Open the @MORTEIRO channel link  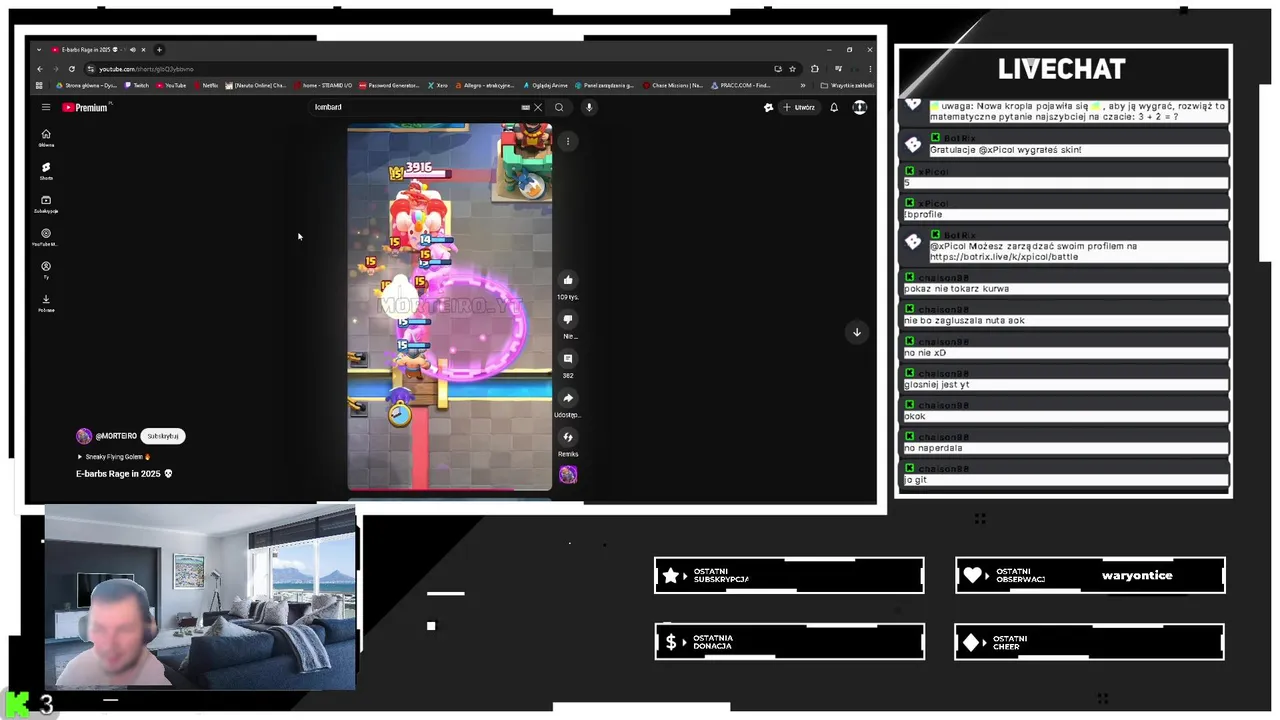(116, 436)
